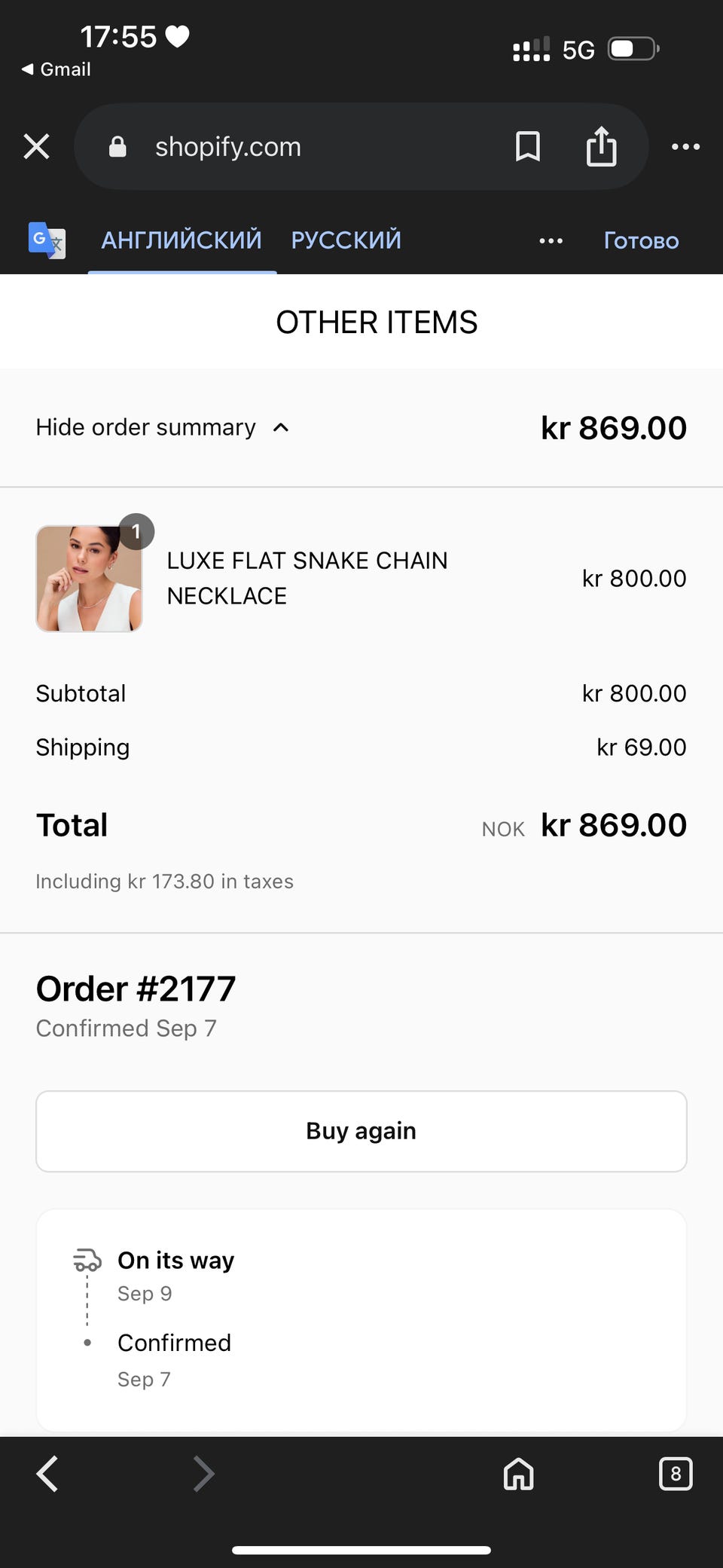The width and height of the screenshot is (723, 1568).
Task: Go back using the bottom back arrow
Action: click(x=47, y=1473)
